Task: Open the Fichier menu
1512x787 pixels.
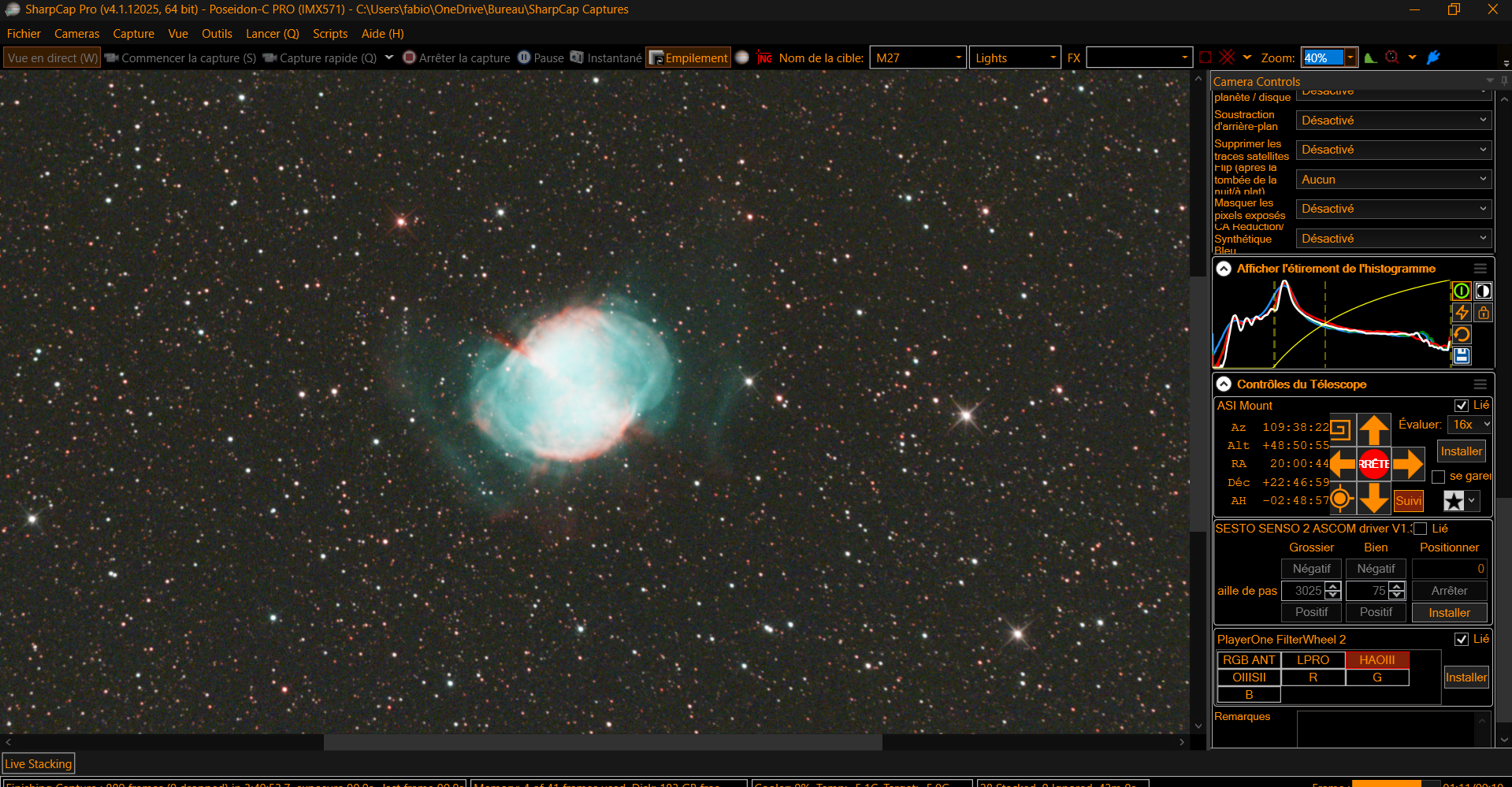Action: (x=24, y=34)
